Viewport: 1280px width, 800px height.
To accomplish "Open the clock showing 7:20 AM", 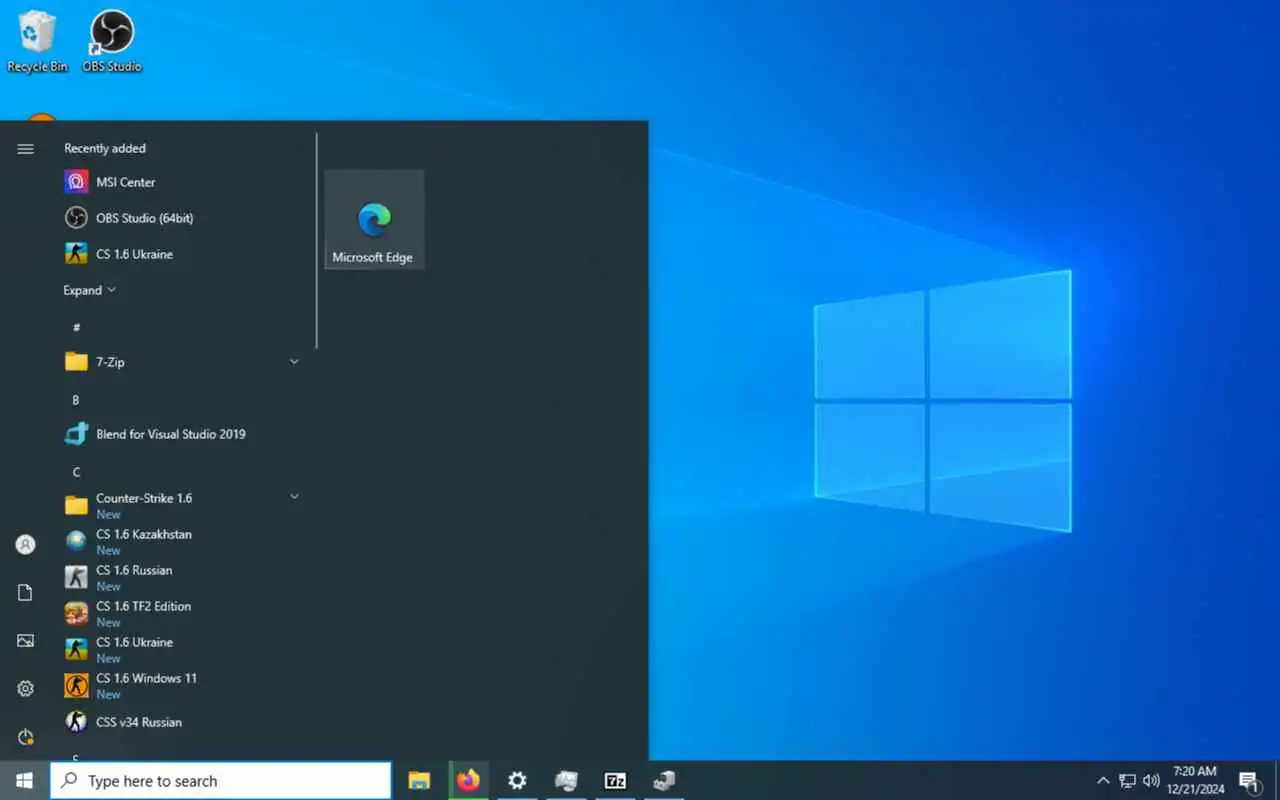I will [x=1195, y=781].
